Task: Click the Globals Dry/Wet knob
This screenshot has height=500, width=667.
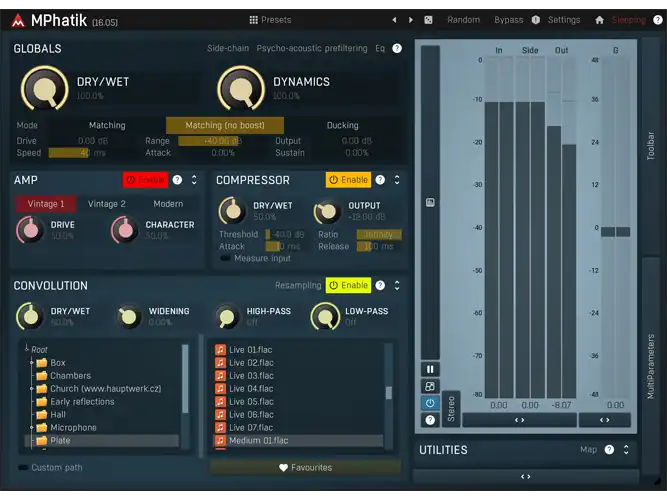Action: tap(45, 89)
